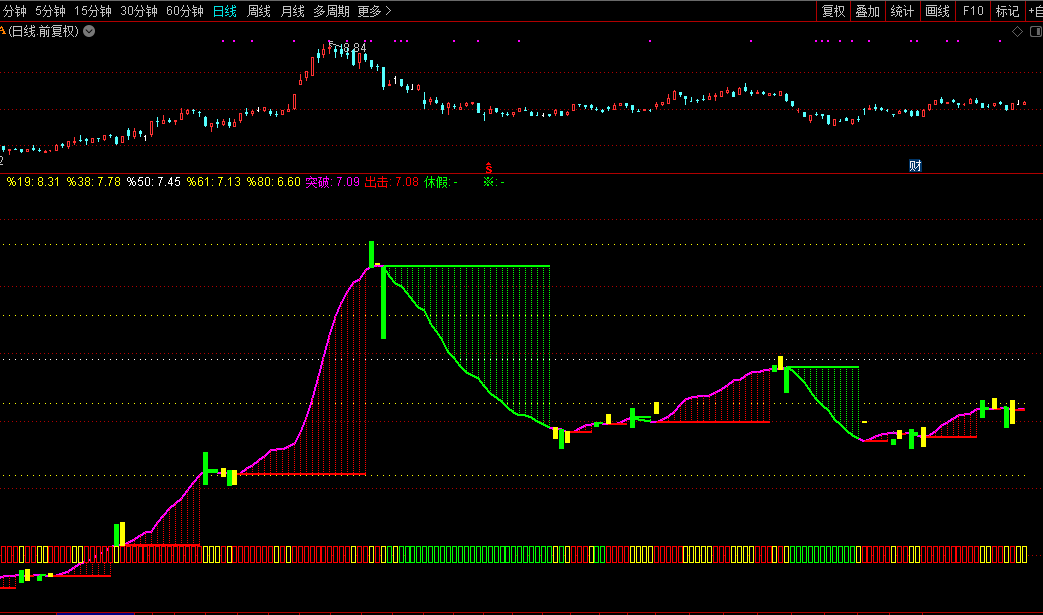Click the red S marker below the candlestick chart

tap(489, 166)
